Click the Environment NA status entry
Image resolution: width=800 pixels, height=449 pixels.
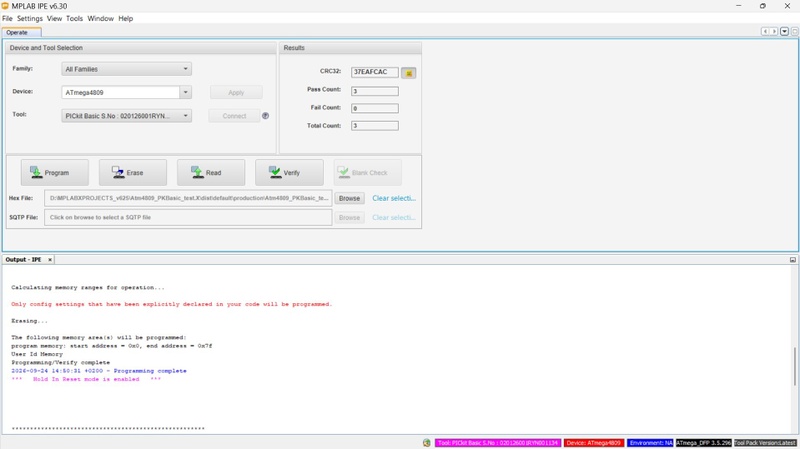pyautogui.click(x=651, y=443)
